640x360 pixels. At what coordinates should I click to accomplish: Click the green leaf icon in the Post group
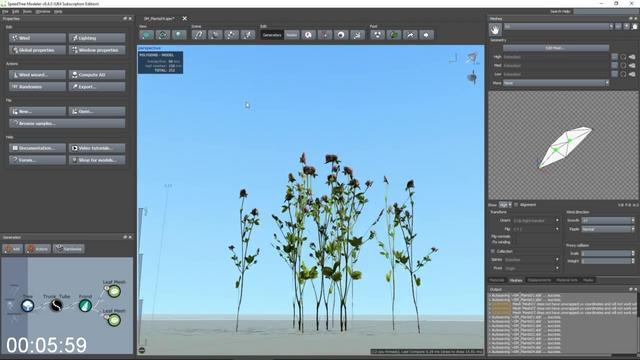[x=394, y=35]
